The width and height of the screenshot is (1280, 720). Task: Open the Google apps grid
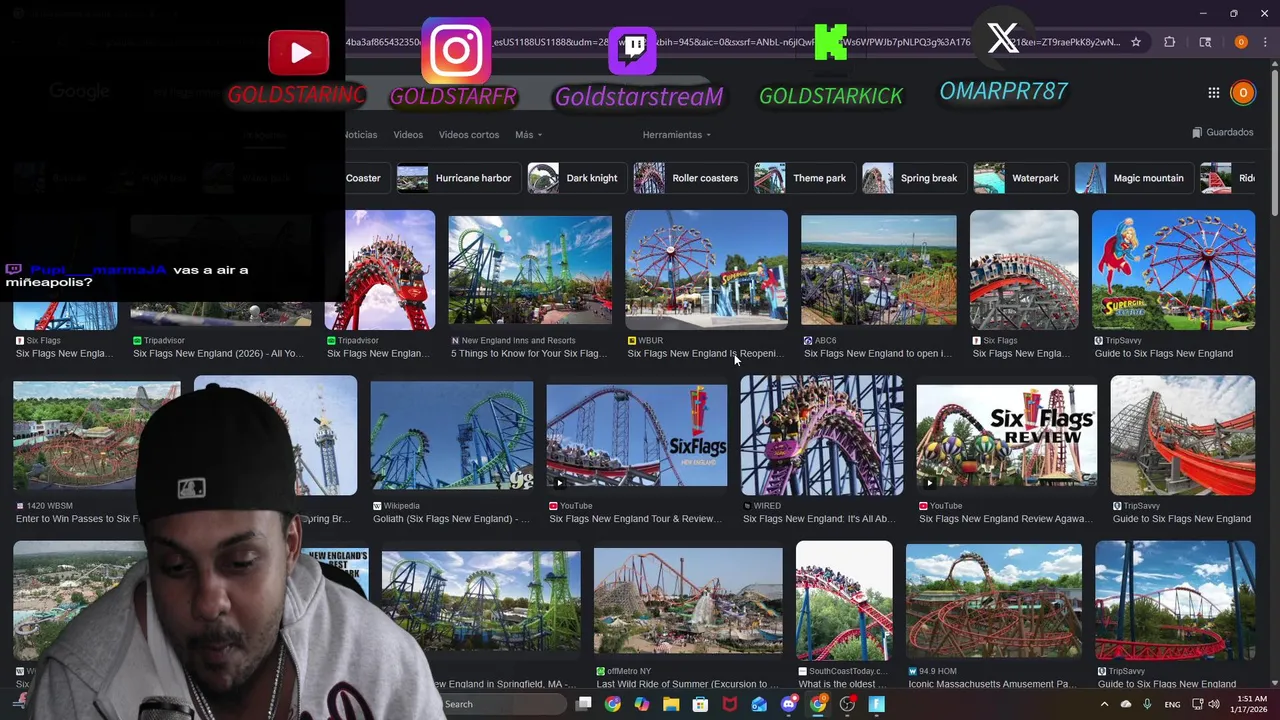click(1213, 92)
